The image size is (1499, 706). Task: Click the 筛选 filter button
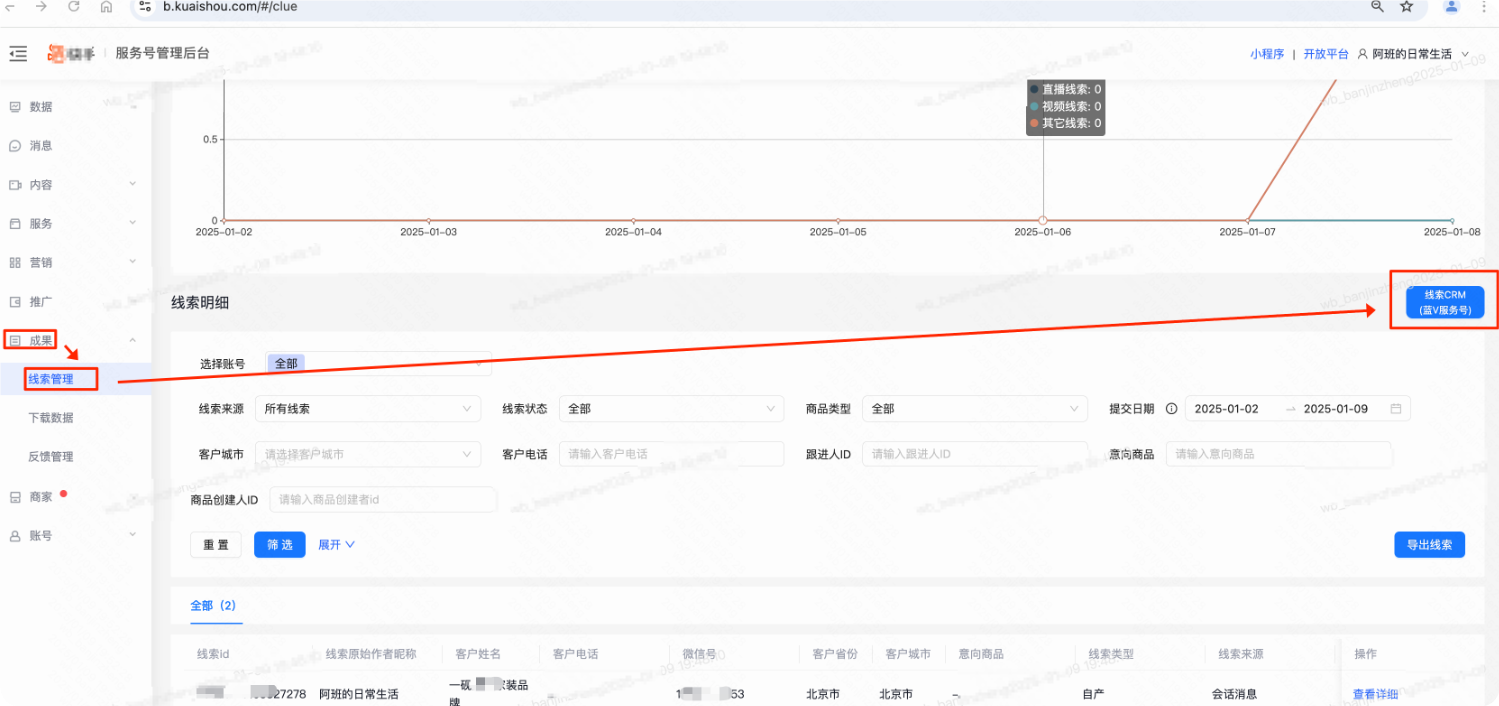[279, 545]
